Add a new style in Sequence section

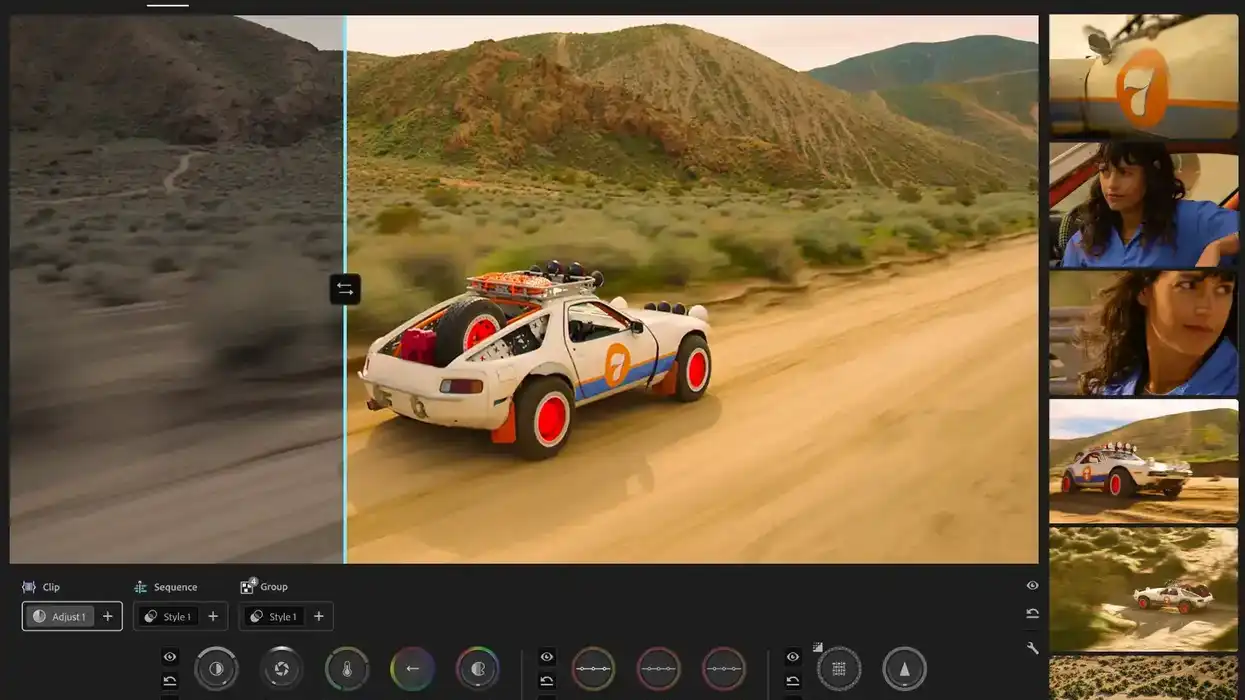click(213, 616)
